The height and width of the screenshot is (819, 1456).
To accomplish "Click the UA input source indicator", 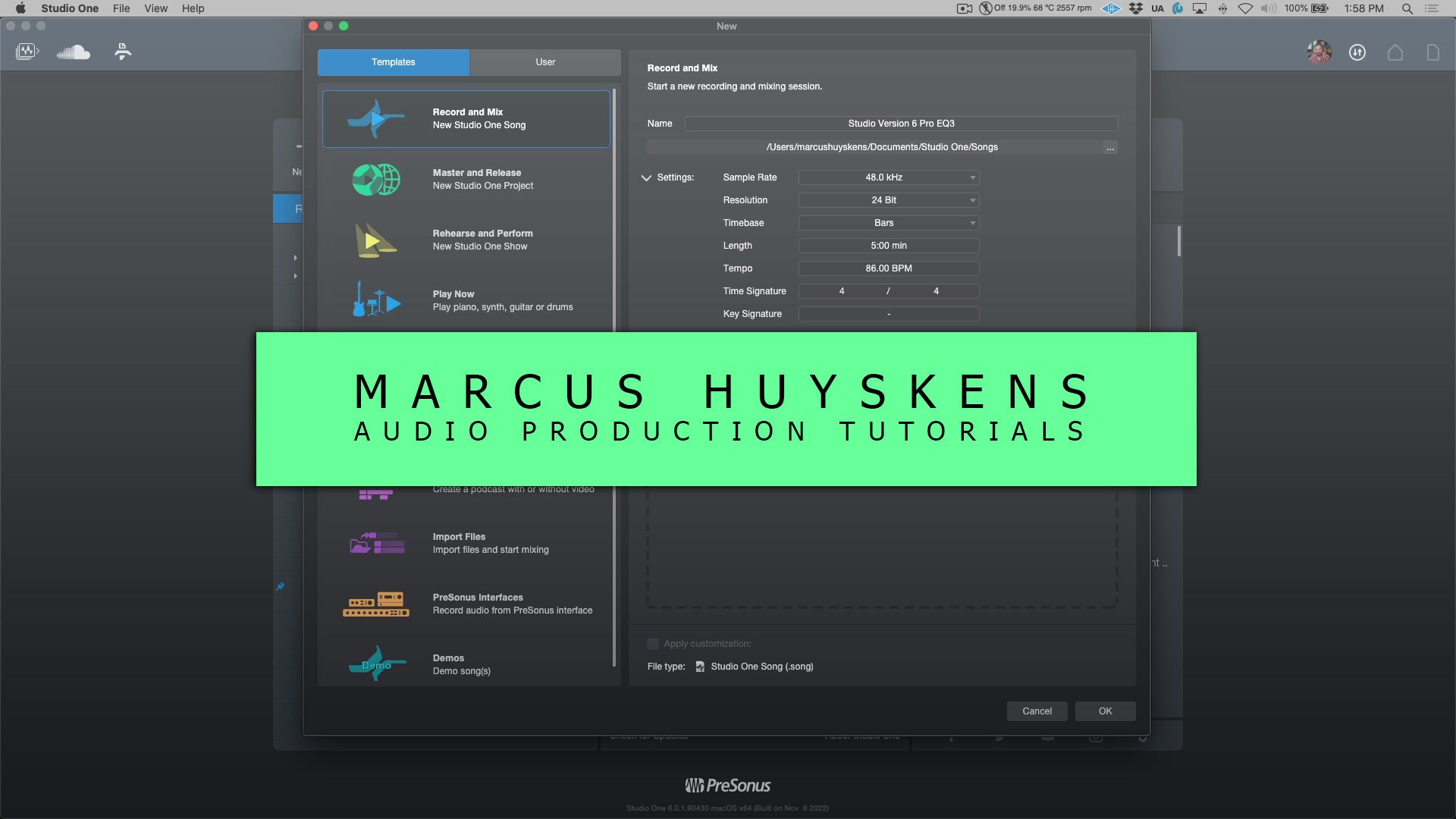I will (x=1157, y=8).
